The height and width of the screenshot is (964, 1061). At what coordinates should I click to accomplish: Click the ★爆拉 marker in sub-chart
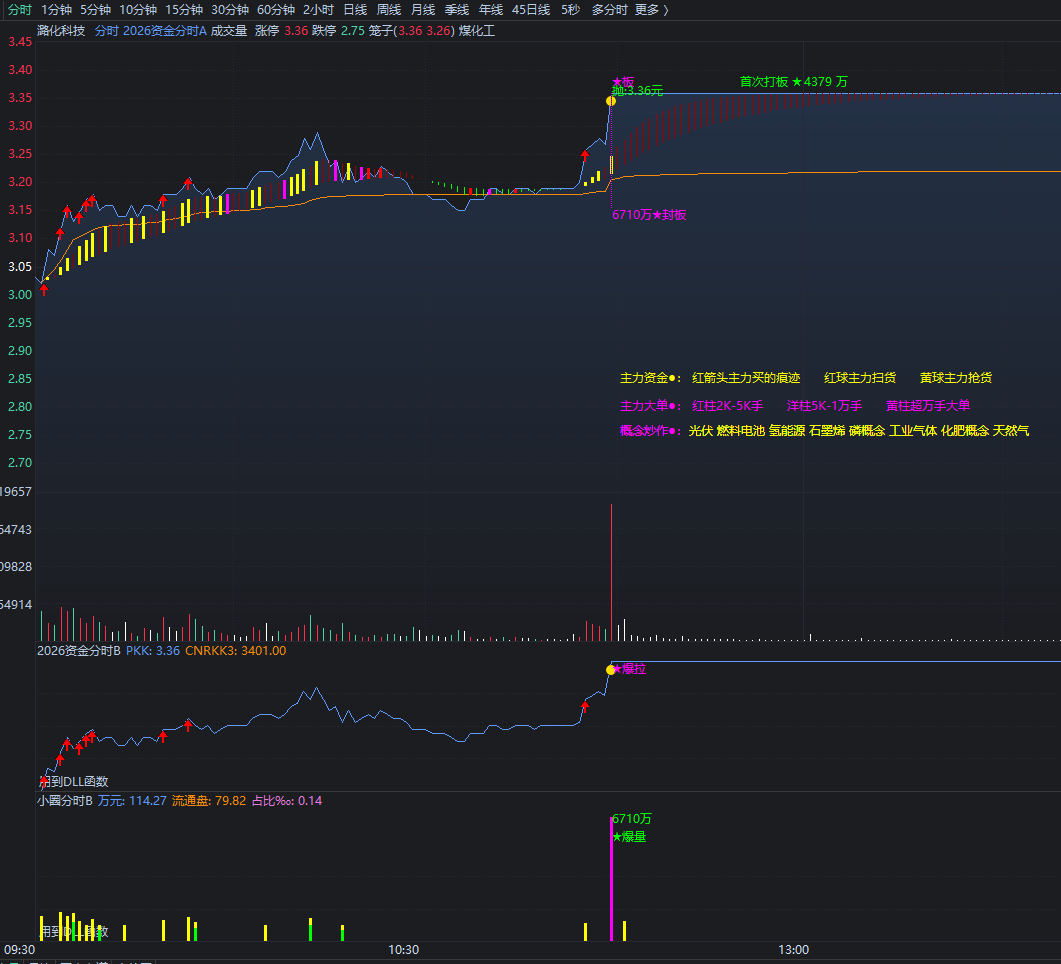point(629,668)
